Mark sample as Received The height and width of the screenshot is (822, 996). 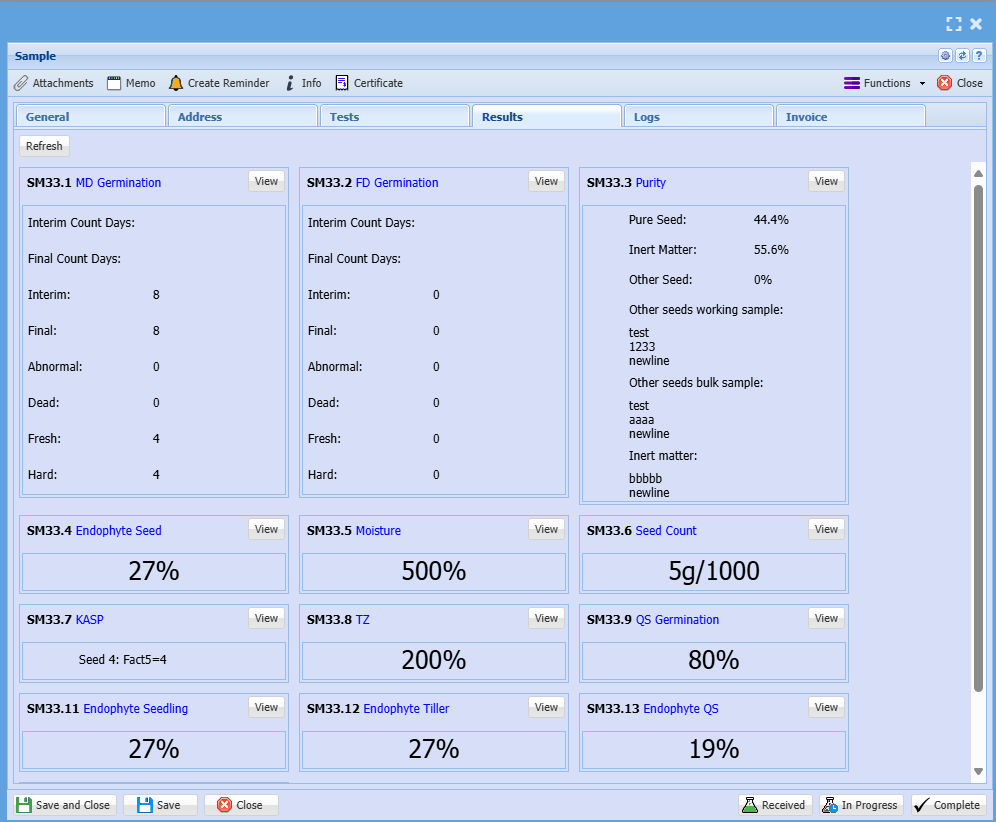click(774, 805)
